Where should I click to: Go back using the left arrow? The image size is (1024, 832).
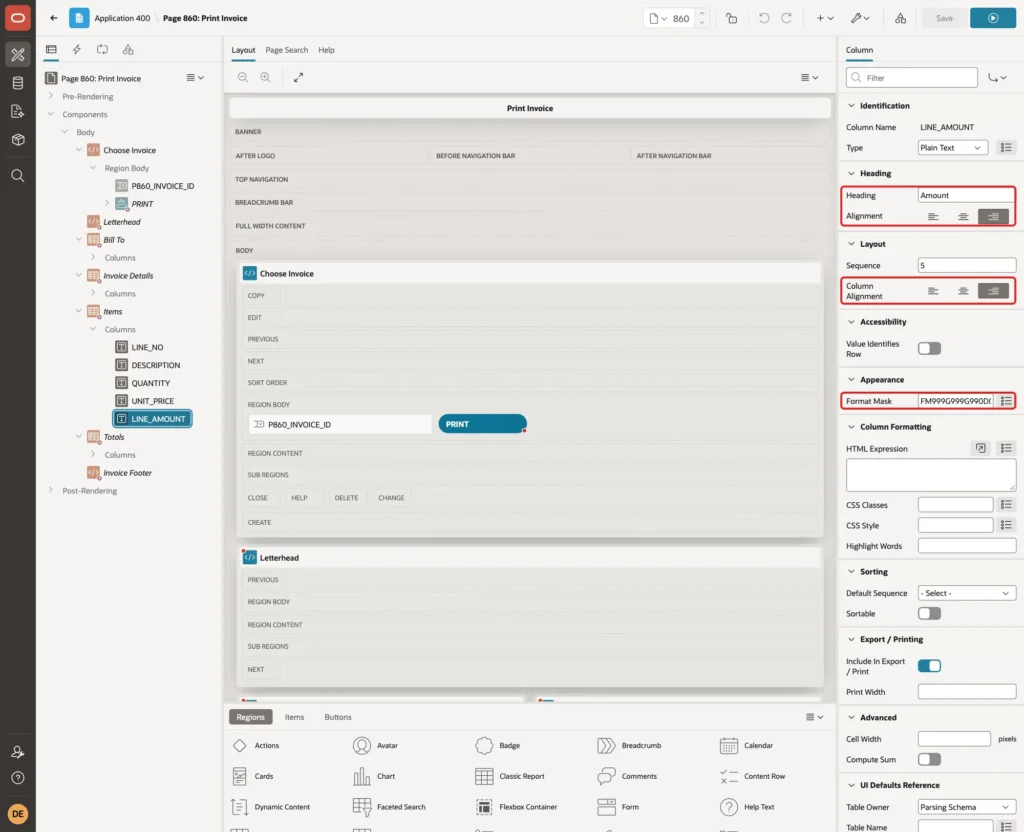click(54, 18)
